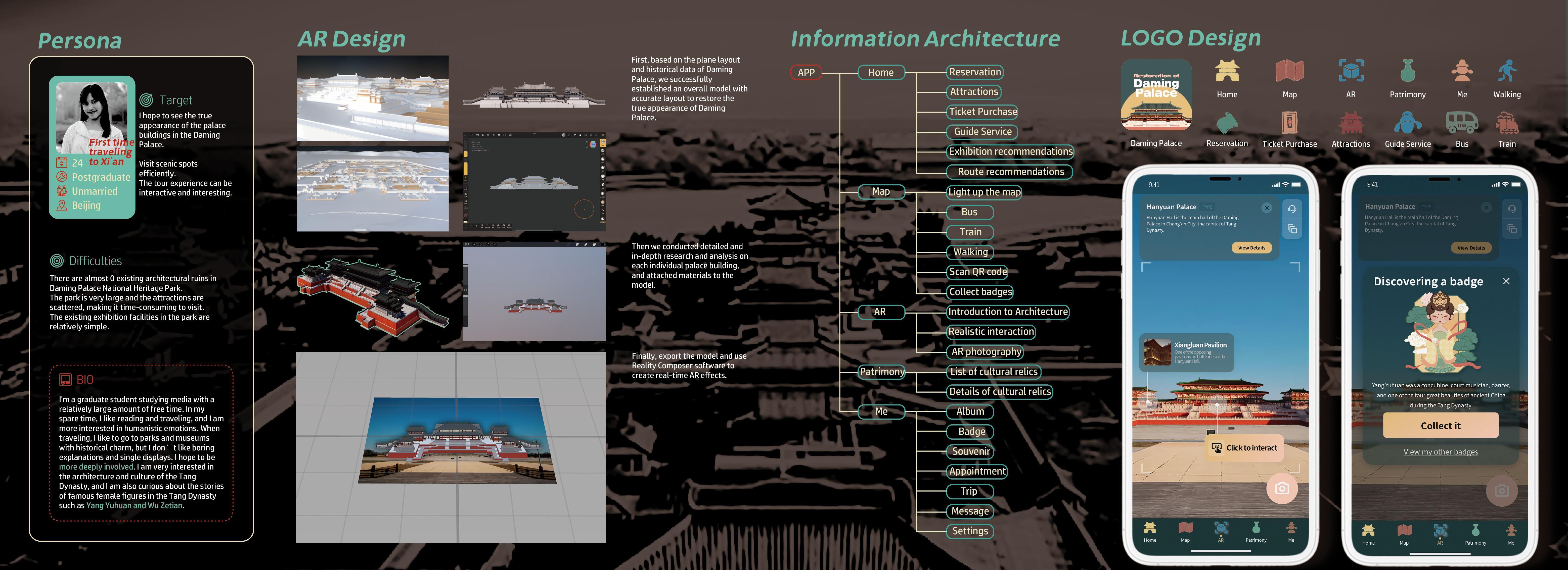
Task: Click the copy layers icon on left phone
Action: pyautogui.click(x=1292, y=229)
